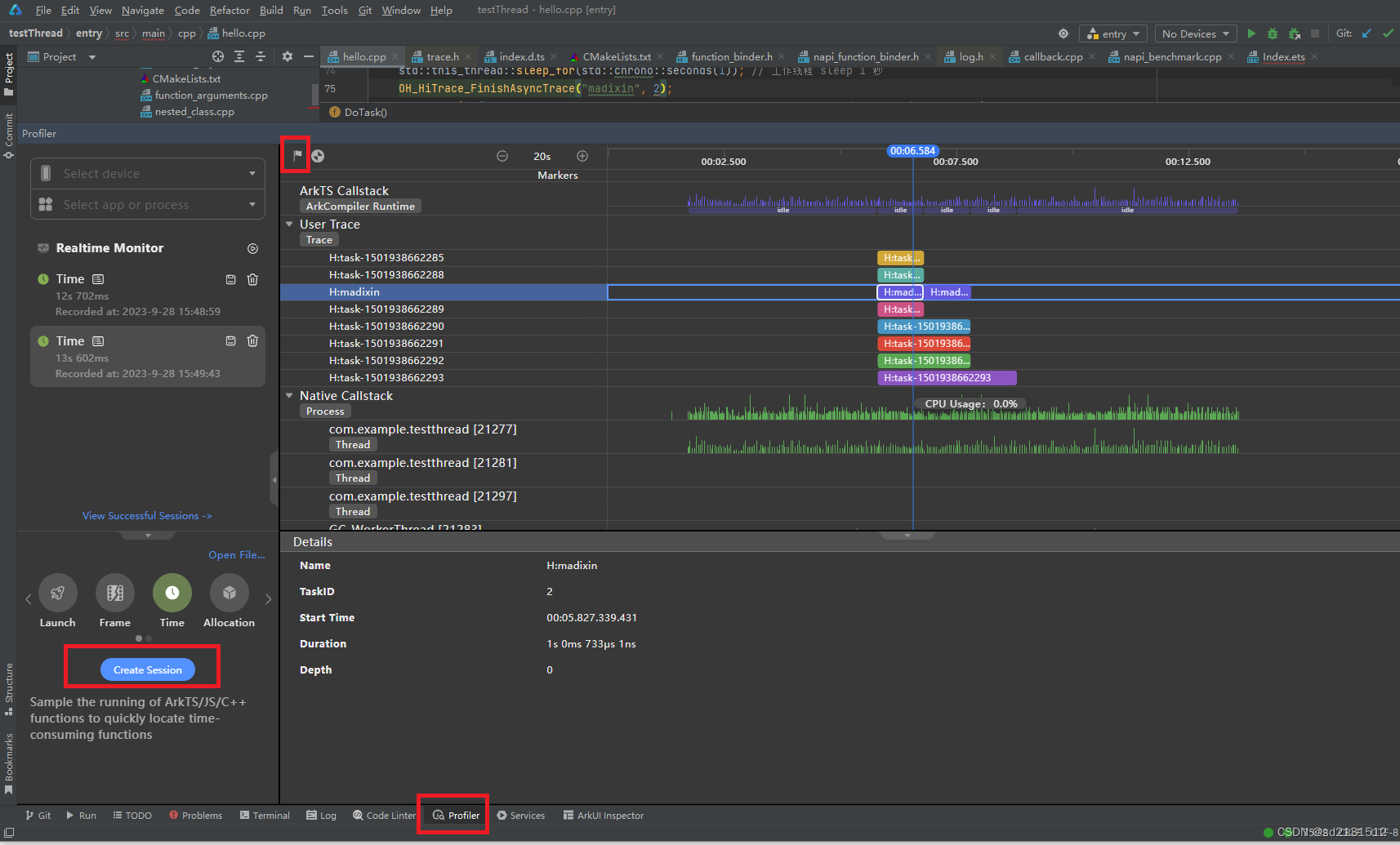The height and width of the screenshot is (845, 1400).
Task: Select the Launch profiler icon
Action: [x=57, y=592]
